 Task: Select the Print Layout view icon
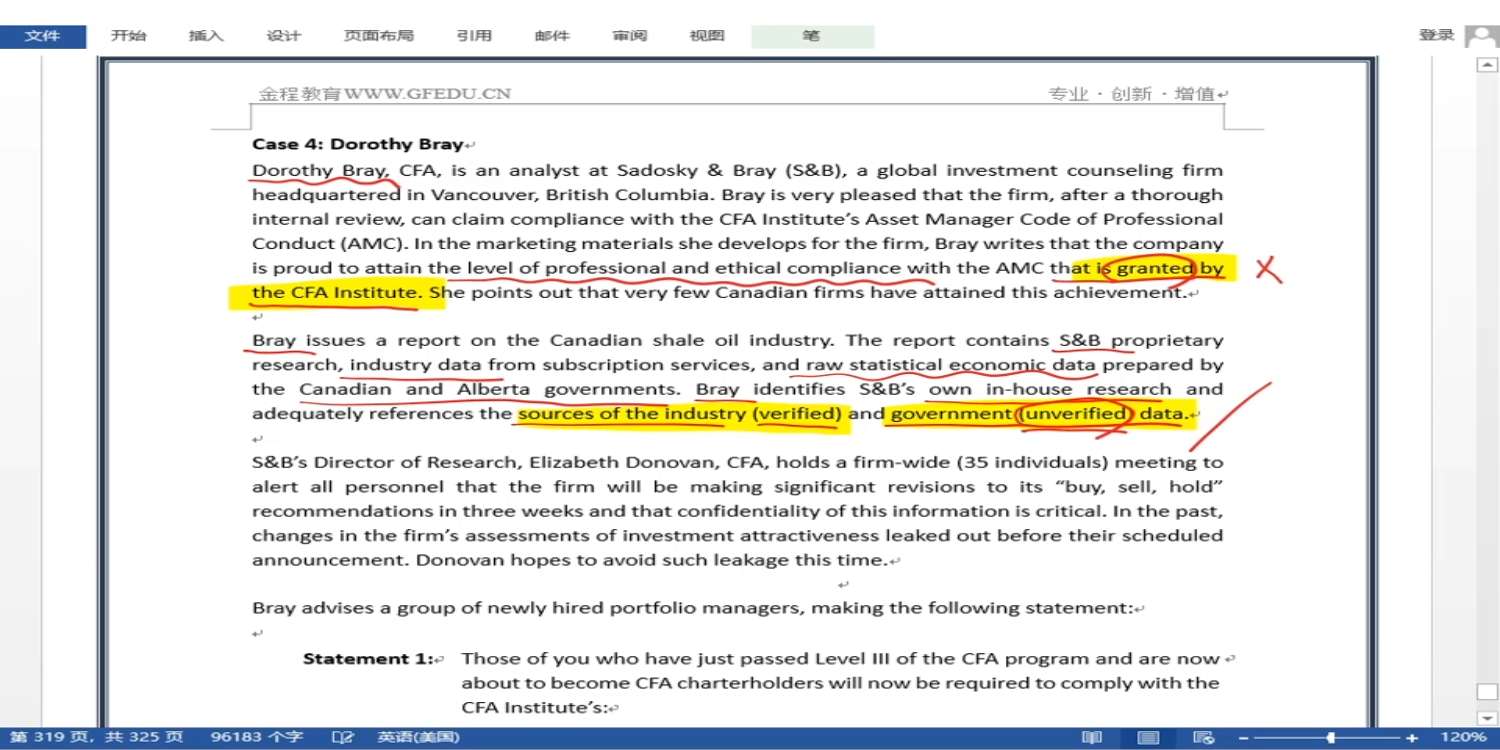1149,738
